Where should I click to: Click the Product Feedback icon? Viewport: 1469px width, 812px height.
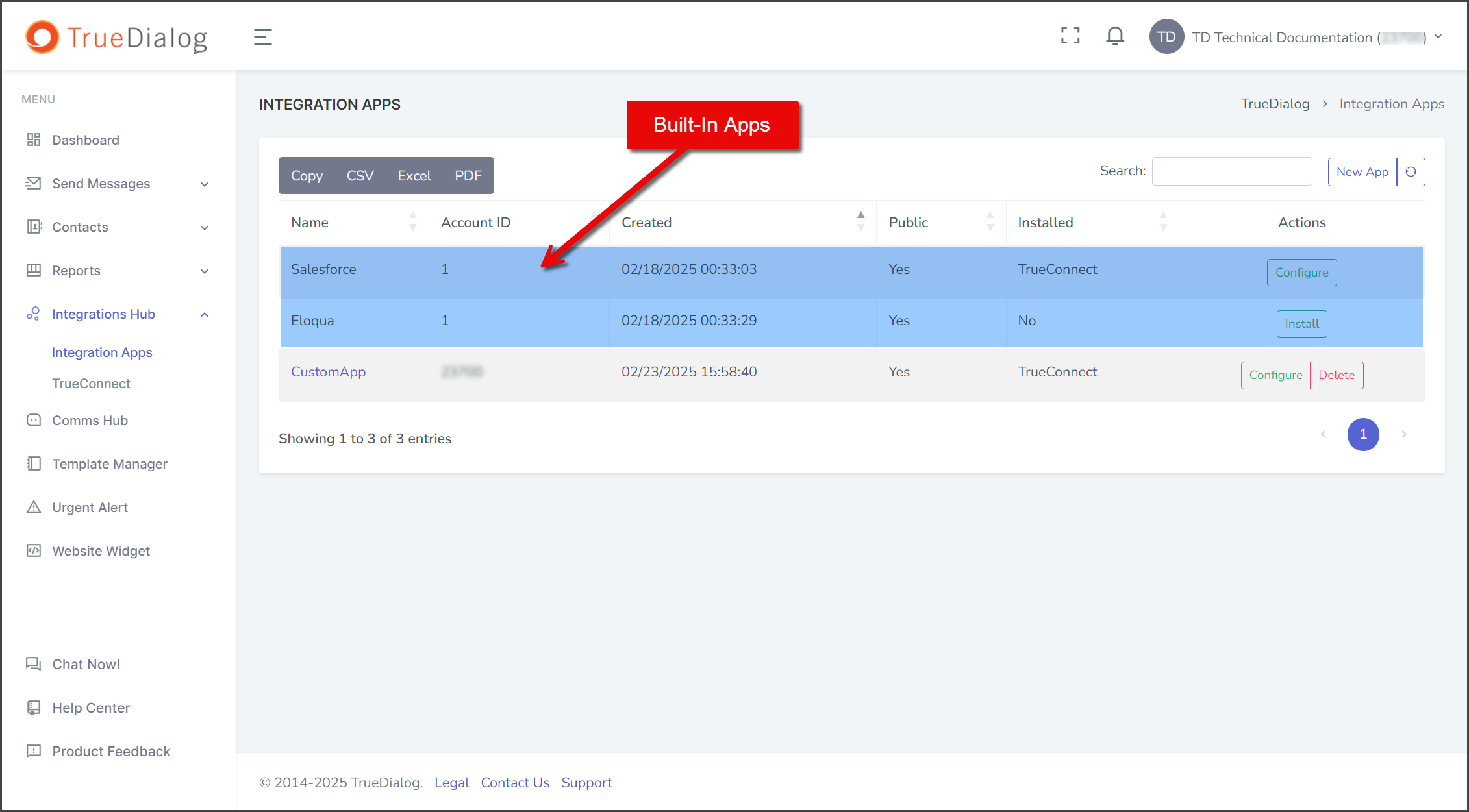34,751
